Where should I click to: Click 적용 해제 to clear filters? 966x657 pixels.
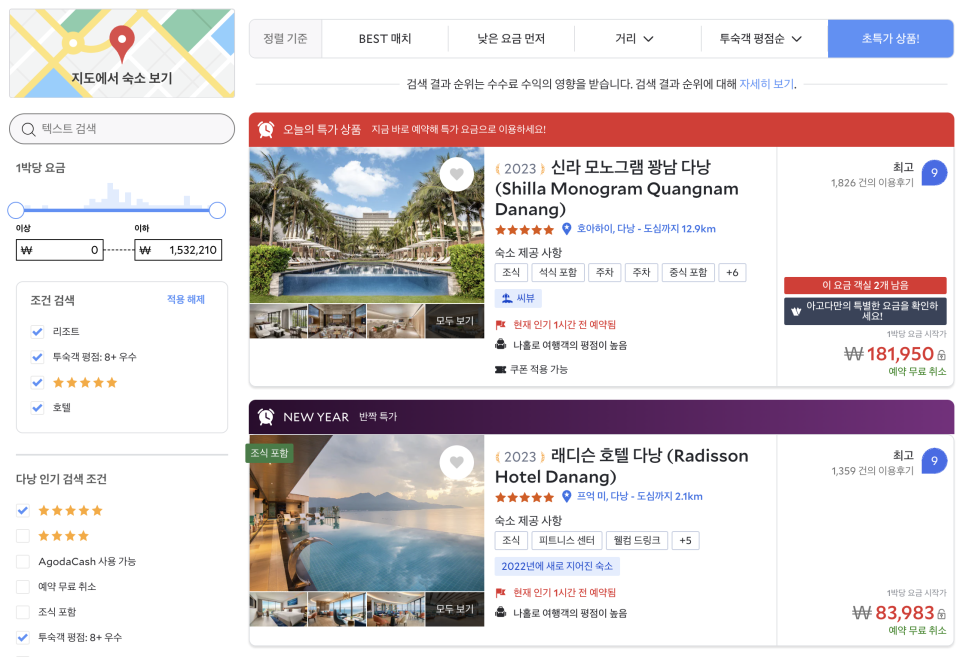(185, 299)
